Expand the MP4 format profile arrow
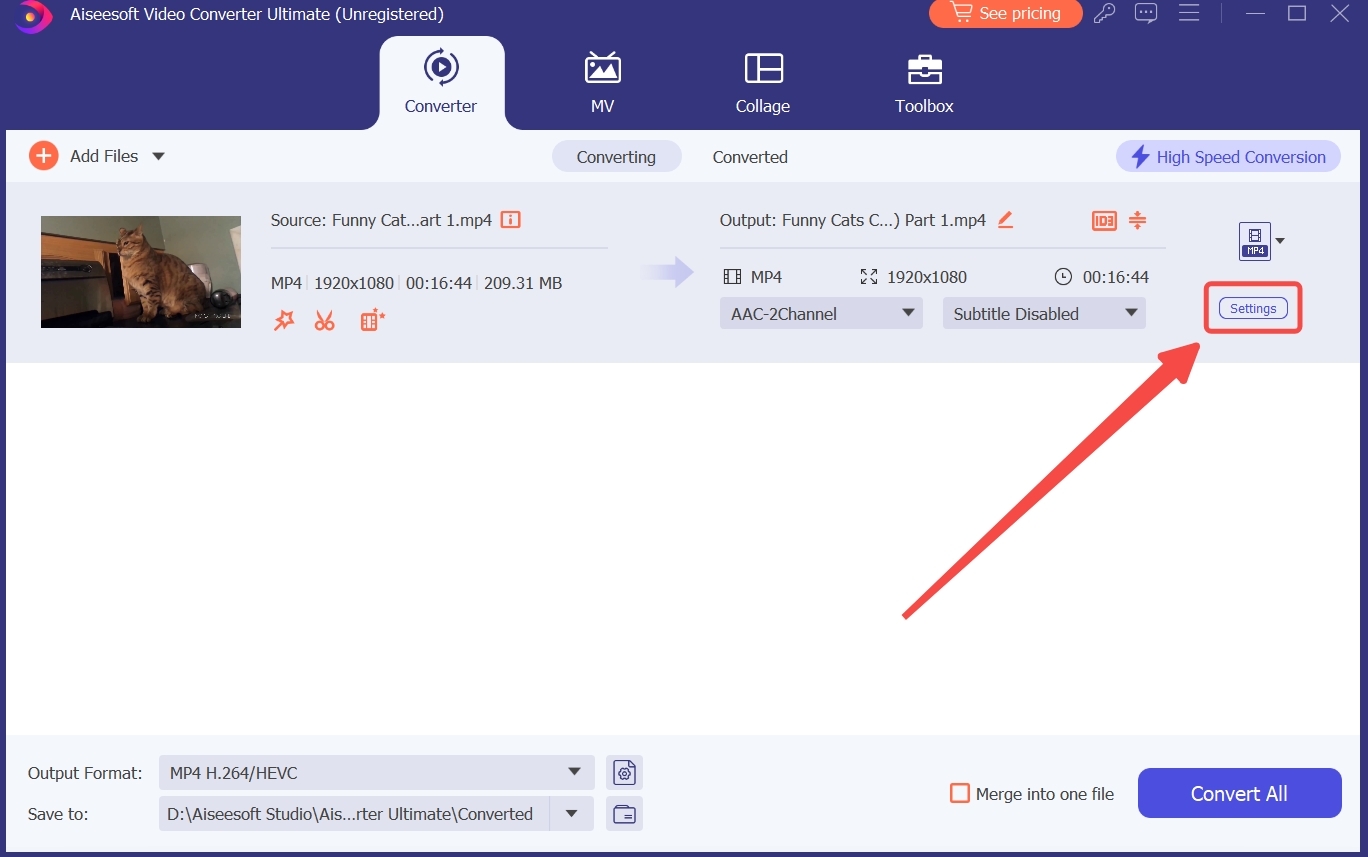This screenshot has height=857, width=1368. 1280,241
